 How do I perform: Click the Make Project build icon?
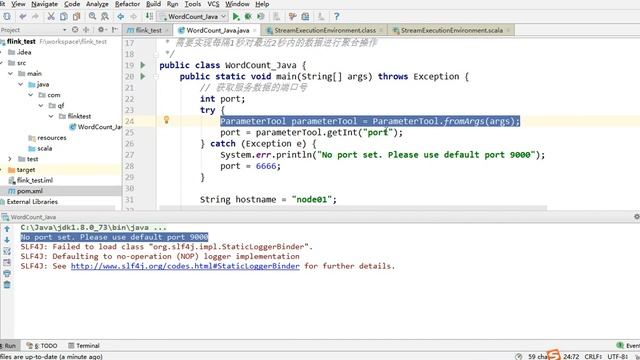pyautogui.click(x=149, y=17)
